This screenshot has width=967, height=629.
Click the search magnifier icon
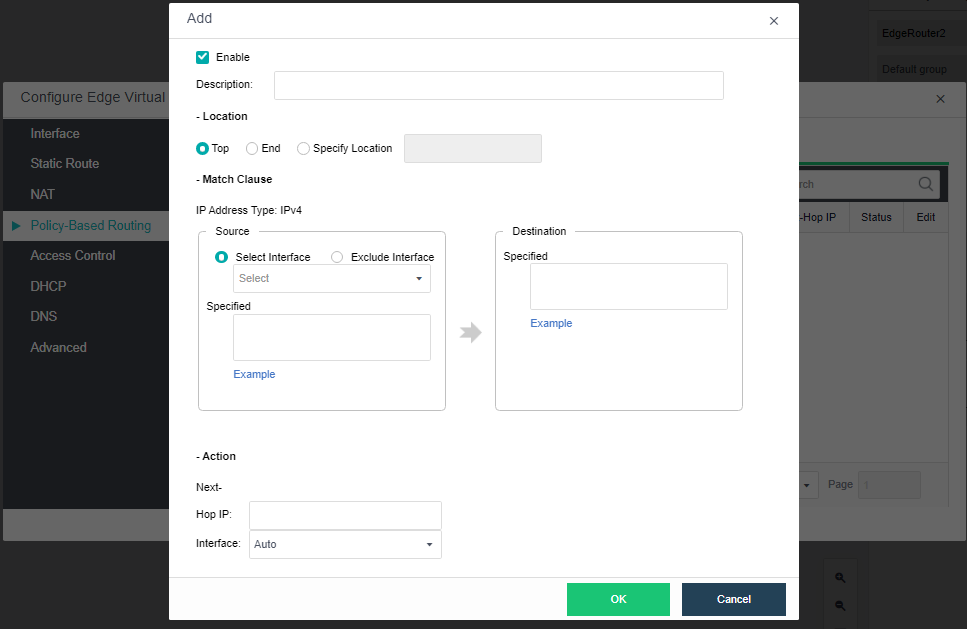point(925,184)
